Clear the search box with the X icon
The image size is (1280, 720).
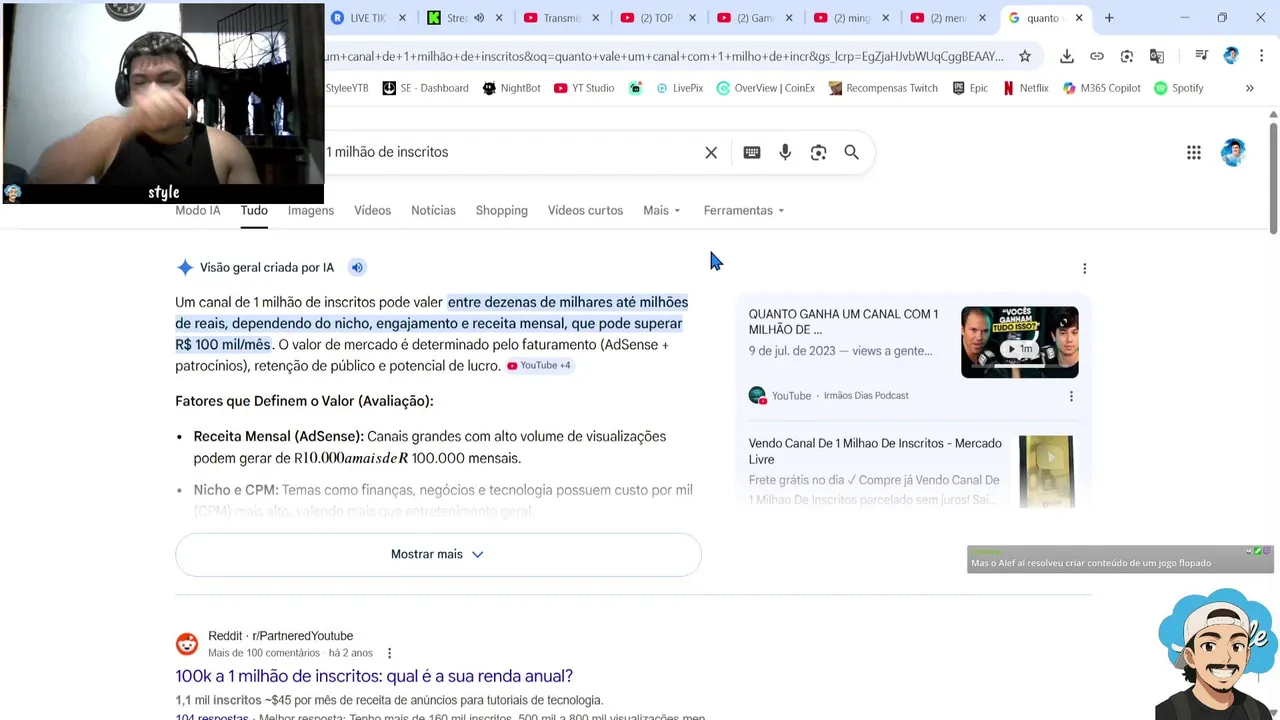pos(711,152)
